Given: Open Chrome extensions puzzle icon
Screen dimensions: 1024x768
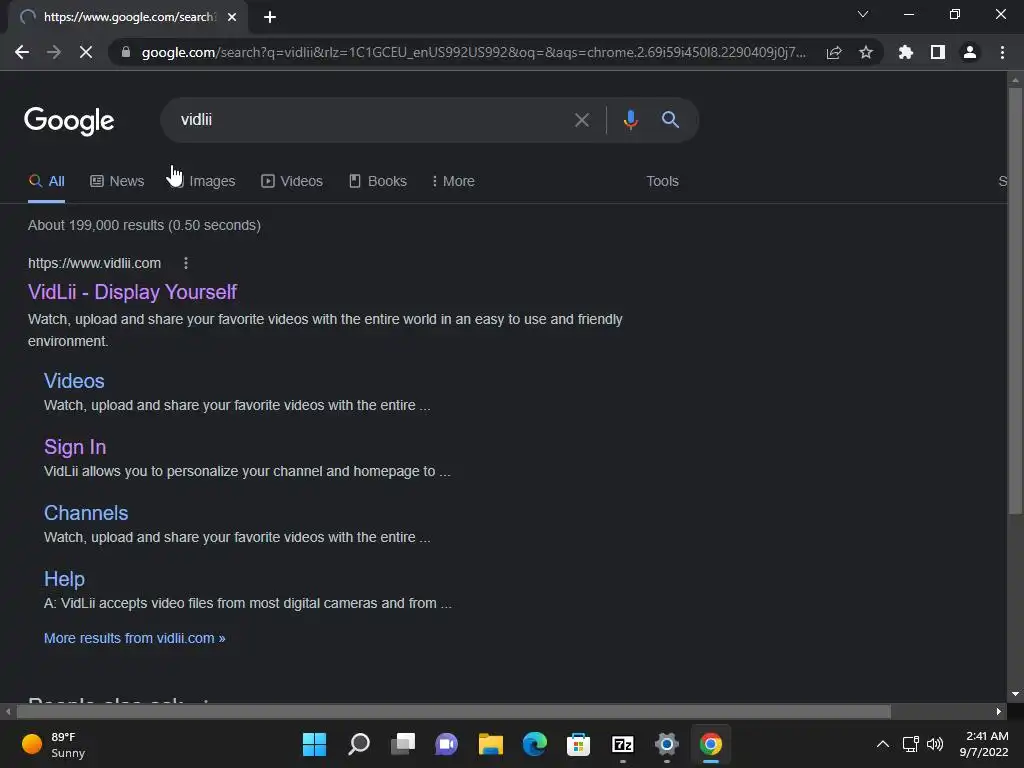Looking at the screenshot, I should pos(906,52).
